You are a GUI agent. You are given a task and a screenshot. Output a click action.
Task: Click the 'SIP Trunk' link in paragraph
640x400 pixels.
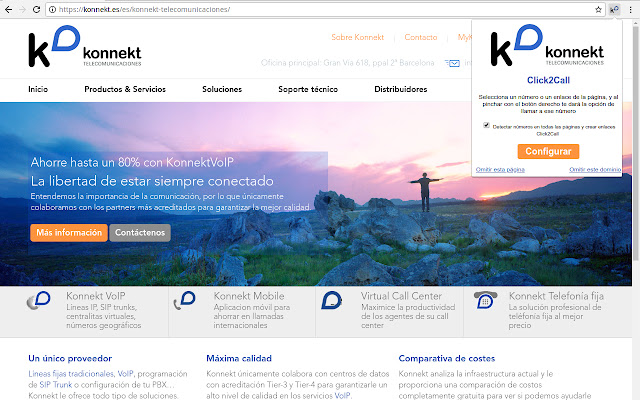point(56,384)
